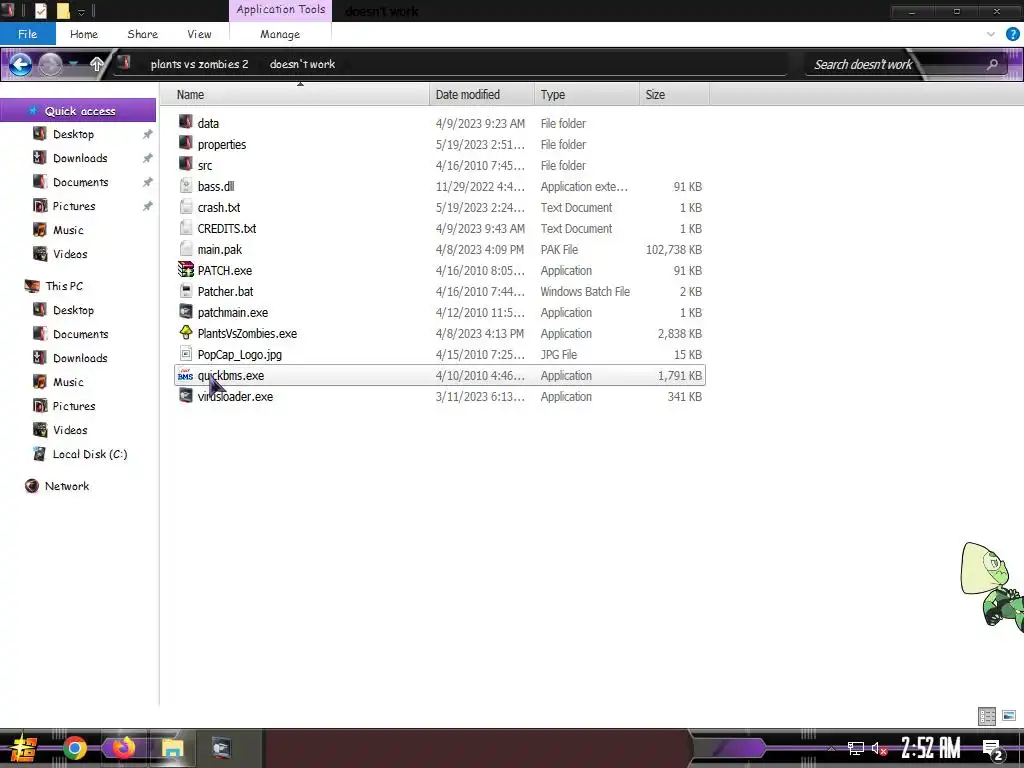Open pinned Documents under Quick access

(x=80, y=182)
